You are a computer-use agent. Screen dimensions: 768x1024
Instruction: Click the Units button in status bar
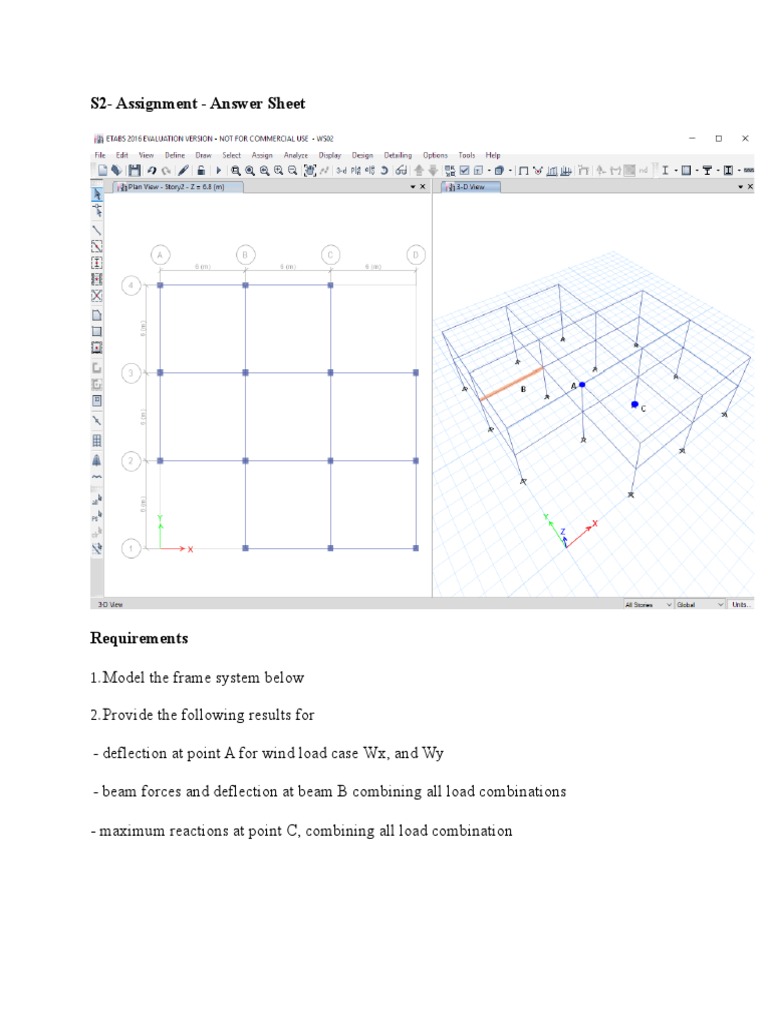point(740,605)
